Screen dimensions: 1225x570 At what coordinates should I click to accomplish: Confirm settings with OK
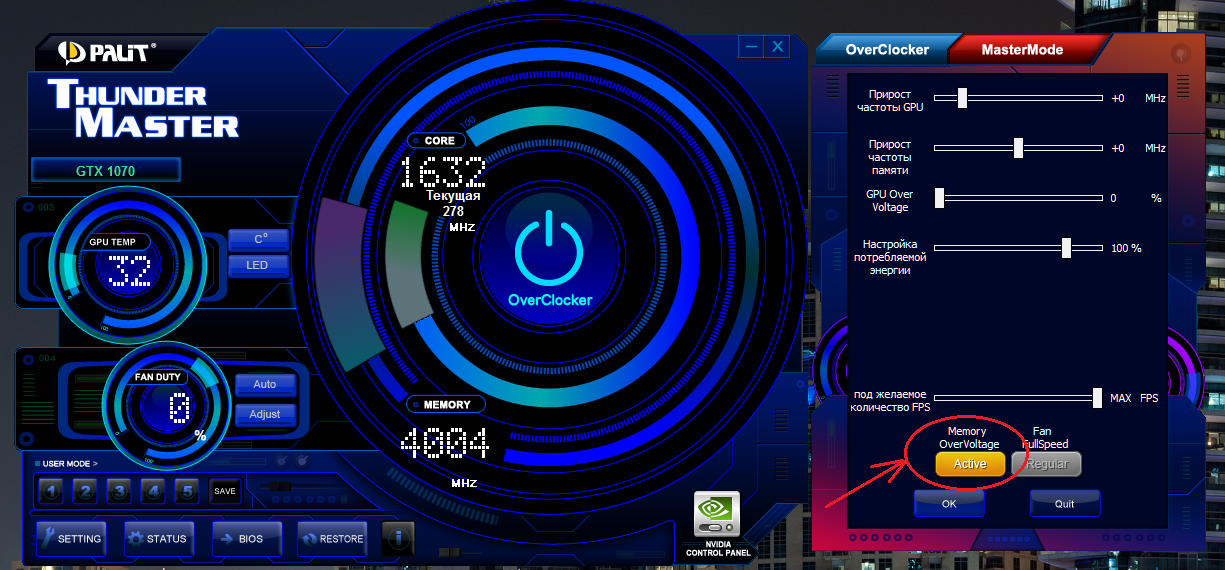point(949,504)
